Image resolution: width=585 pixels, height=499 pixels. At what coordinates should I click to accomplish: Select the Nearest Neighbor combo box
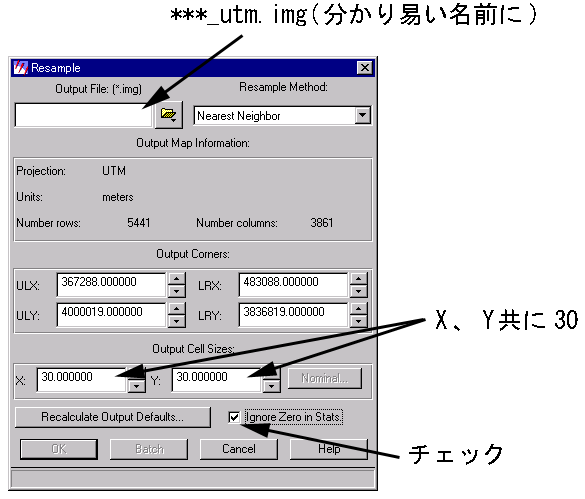[x=282, y=115]
